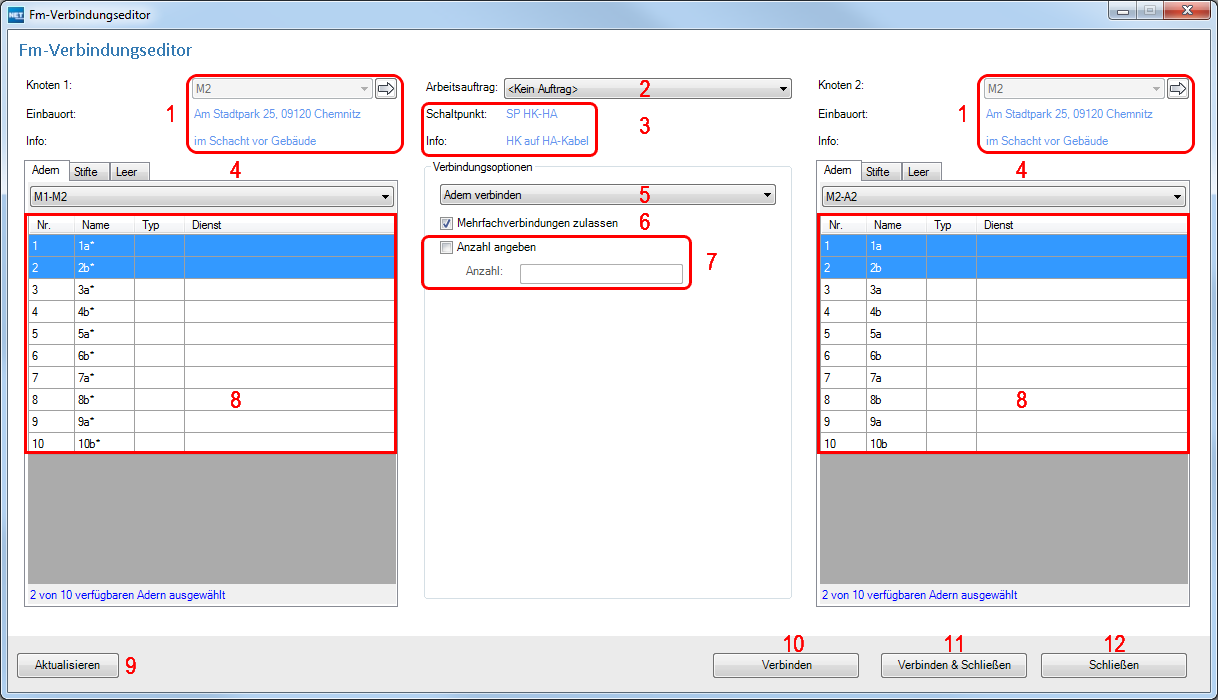This screenshot has height=700, width=1218.
Task: Select row 9a* in left table
Action: tap(211, 421)
